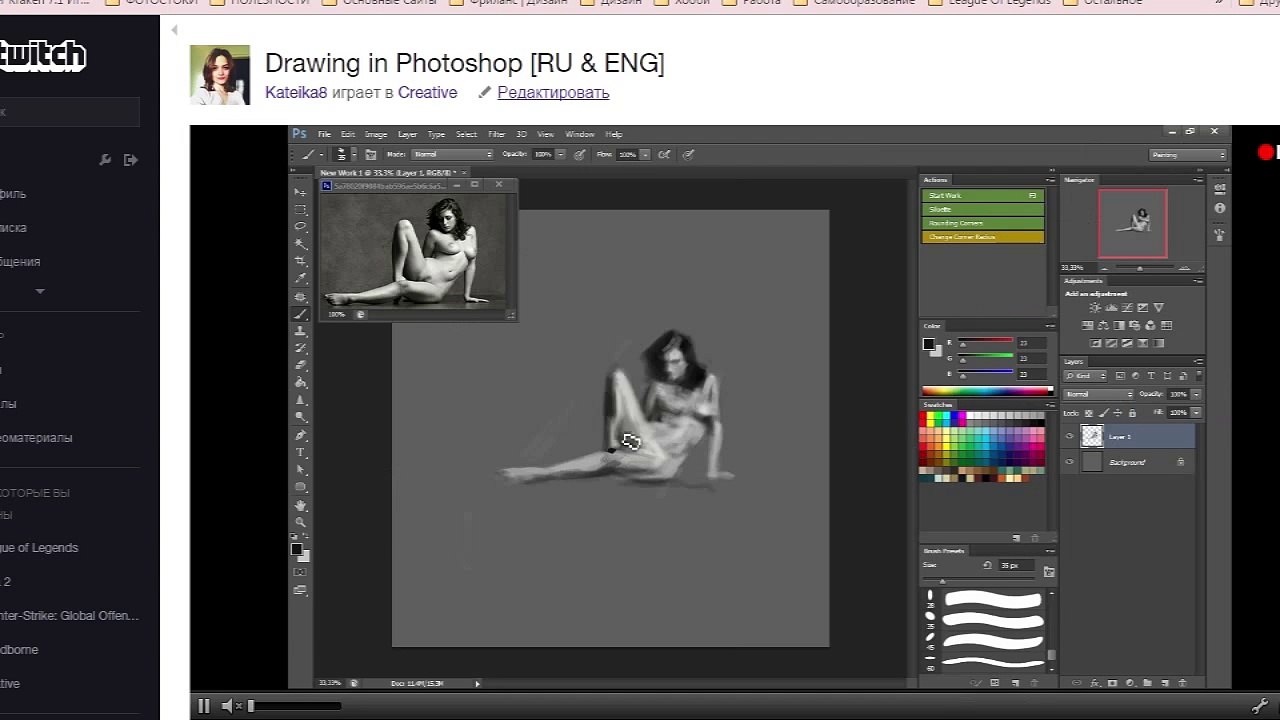
Task: Open the Layer menu
Action: click(x=407, y=134)
